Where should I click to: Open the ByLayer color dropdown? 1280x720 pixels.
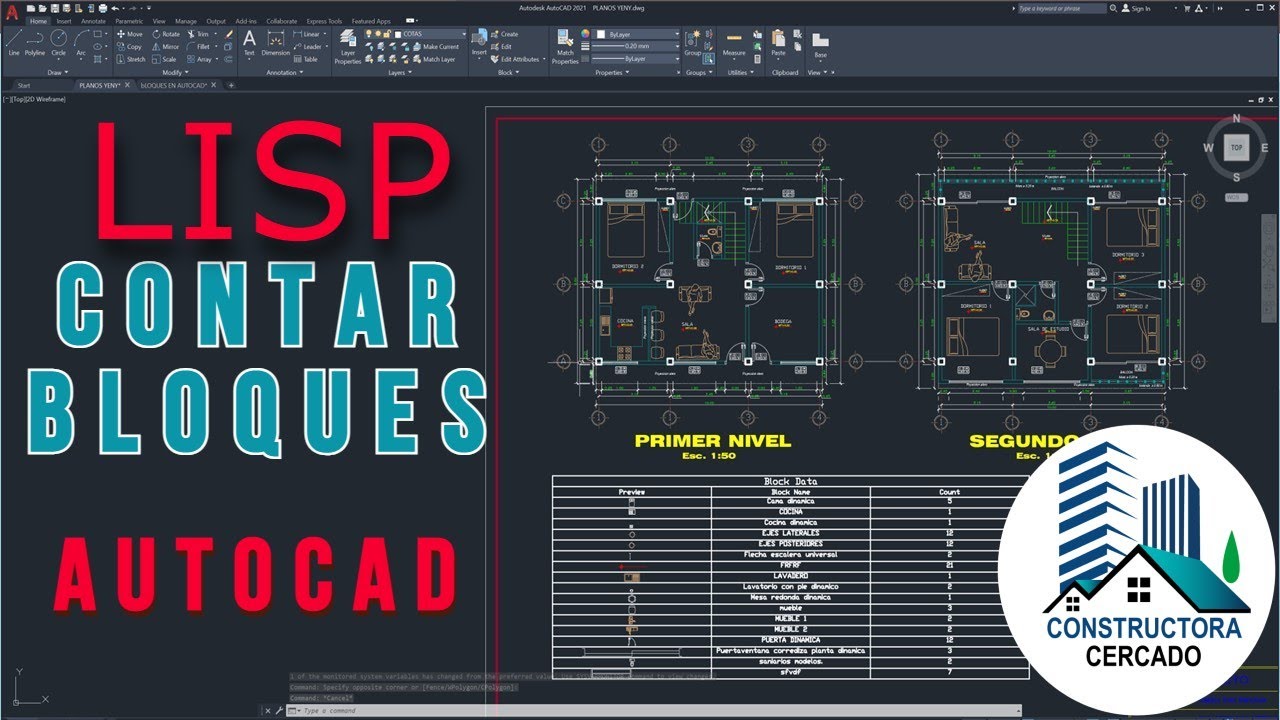coord(676,34)
